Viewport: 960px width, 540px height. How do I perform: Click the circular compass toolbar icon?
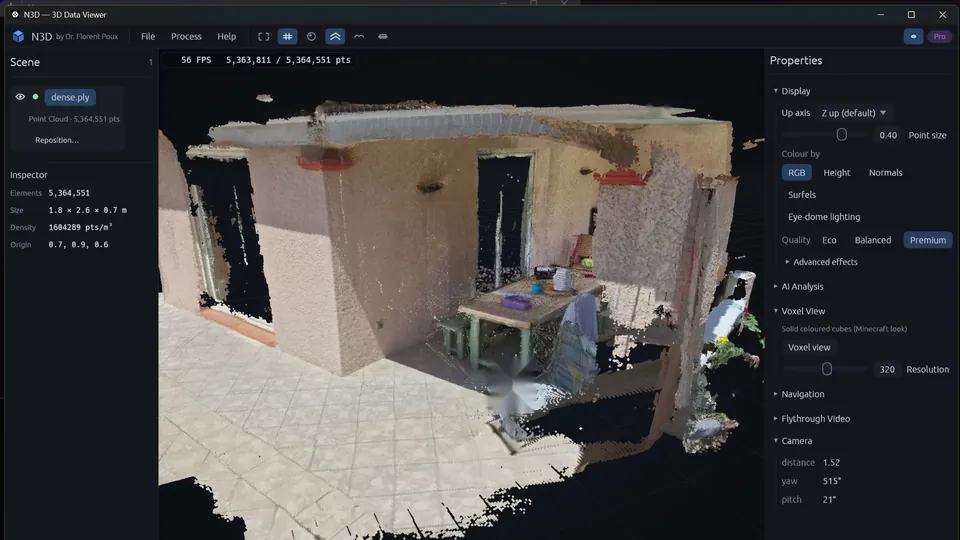click(x=311, y=37)
